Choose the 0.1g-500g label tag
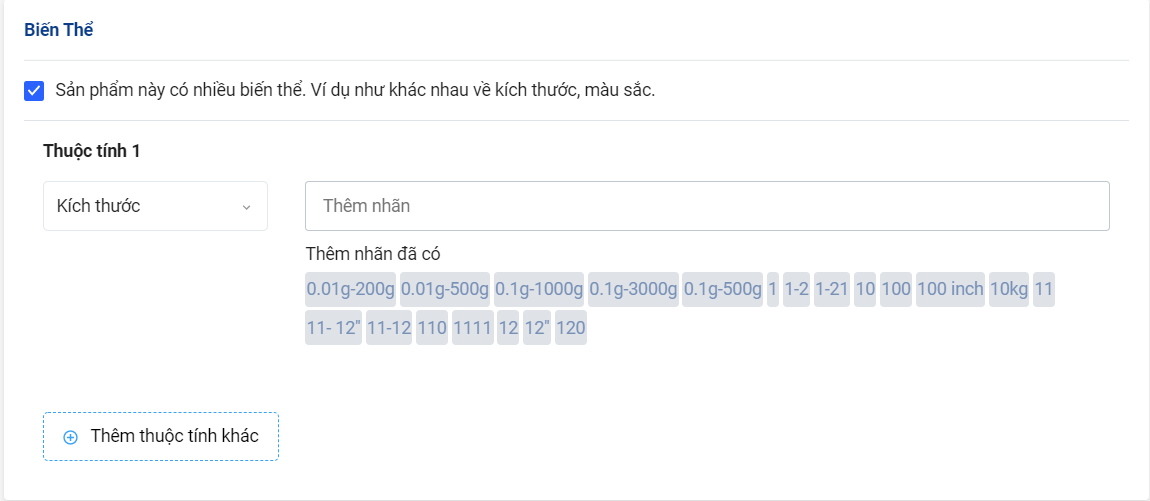The image size is (1150, 501). [722, 290]
